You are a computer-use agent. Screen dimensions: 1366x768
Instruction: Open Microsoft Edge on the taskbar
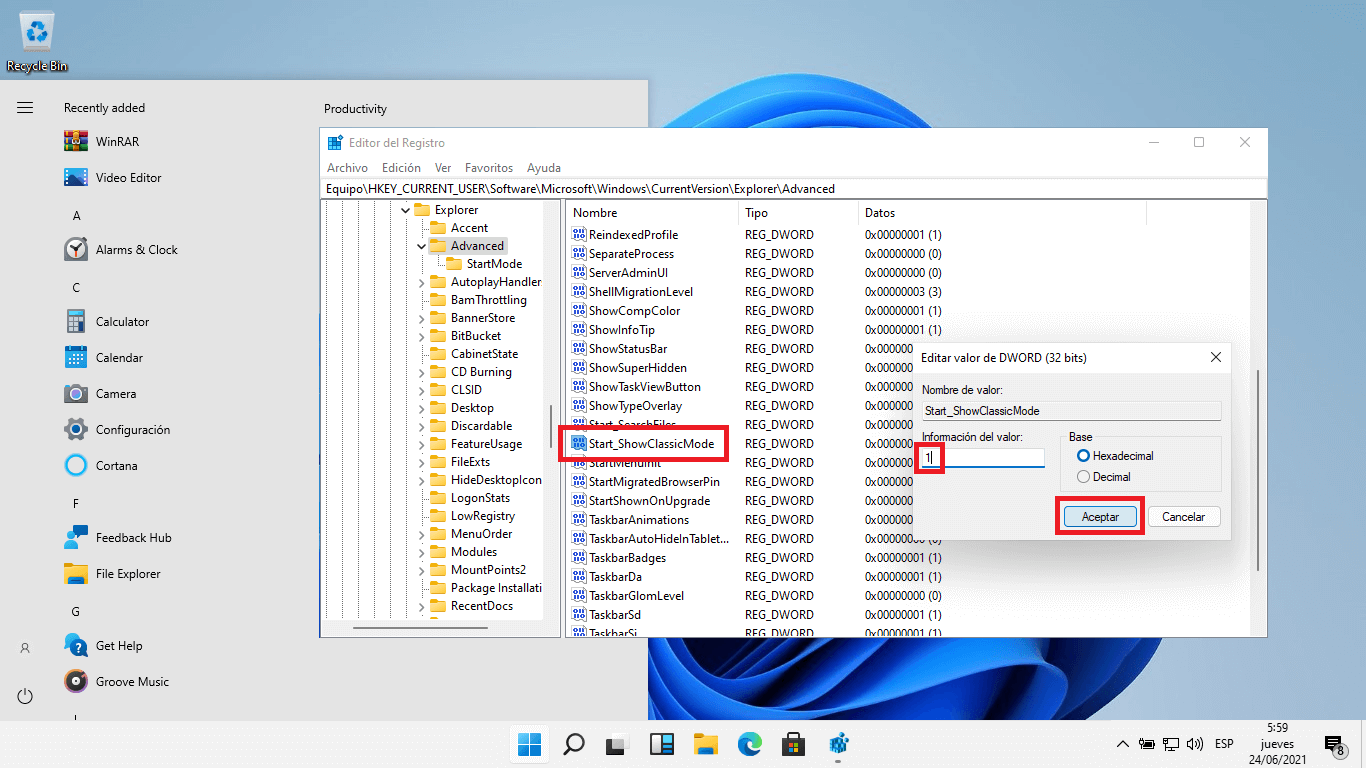[749, 744]
